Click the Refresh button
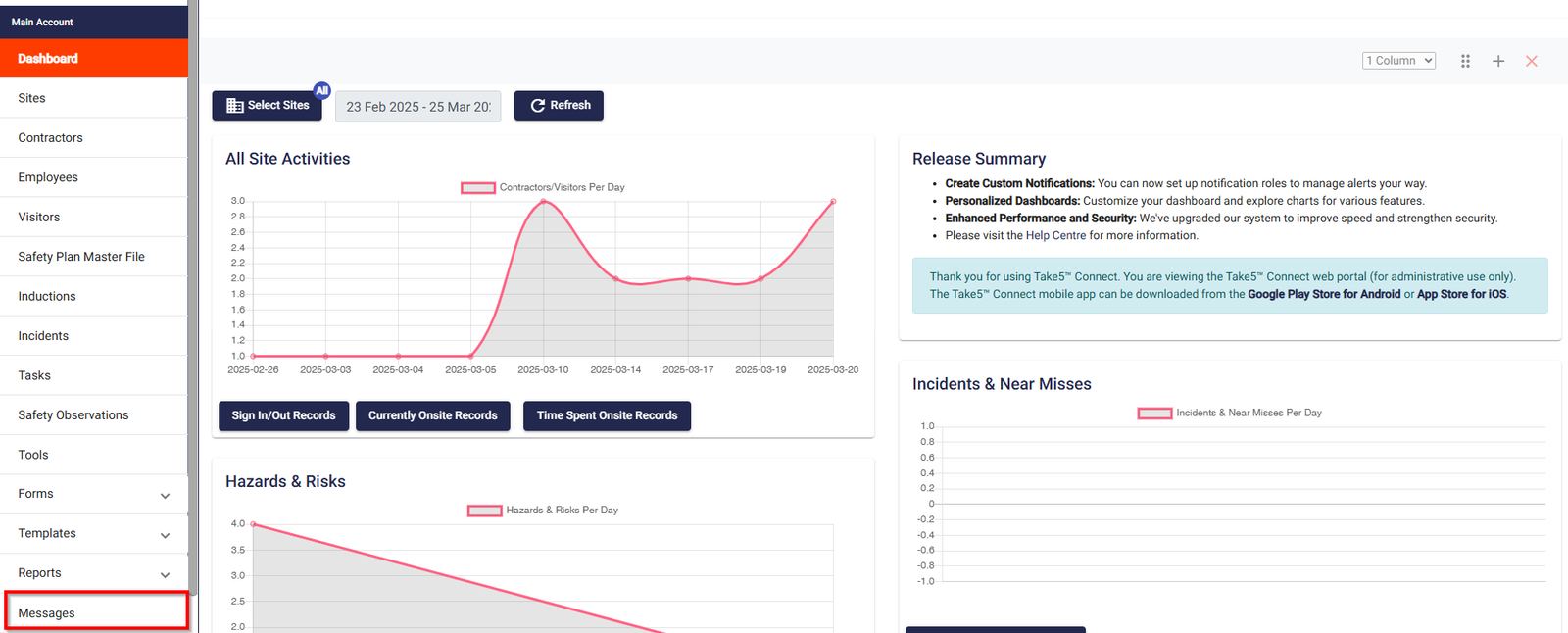 point(559,106)
